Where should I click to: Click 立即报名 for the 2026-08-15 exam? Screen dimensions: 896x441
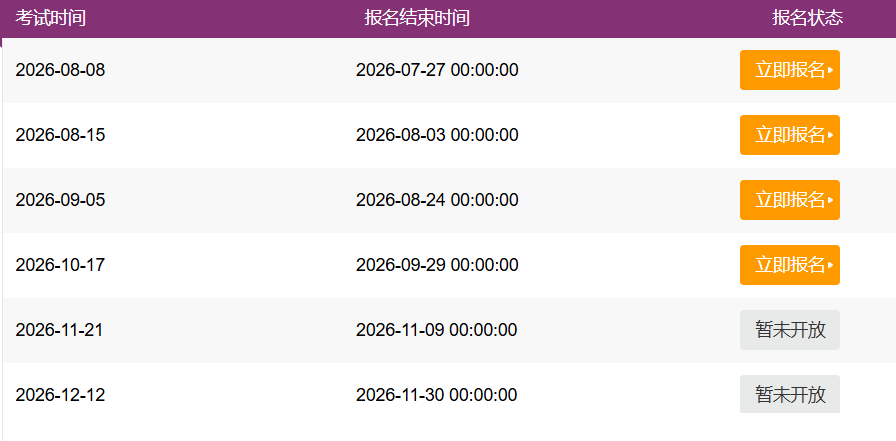790,135
